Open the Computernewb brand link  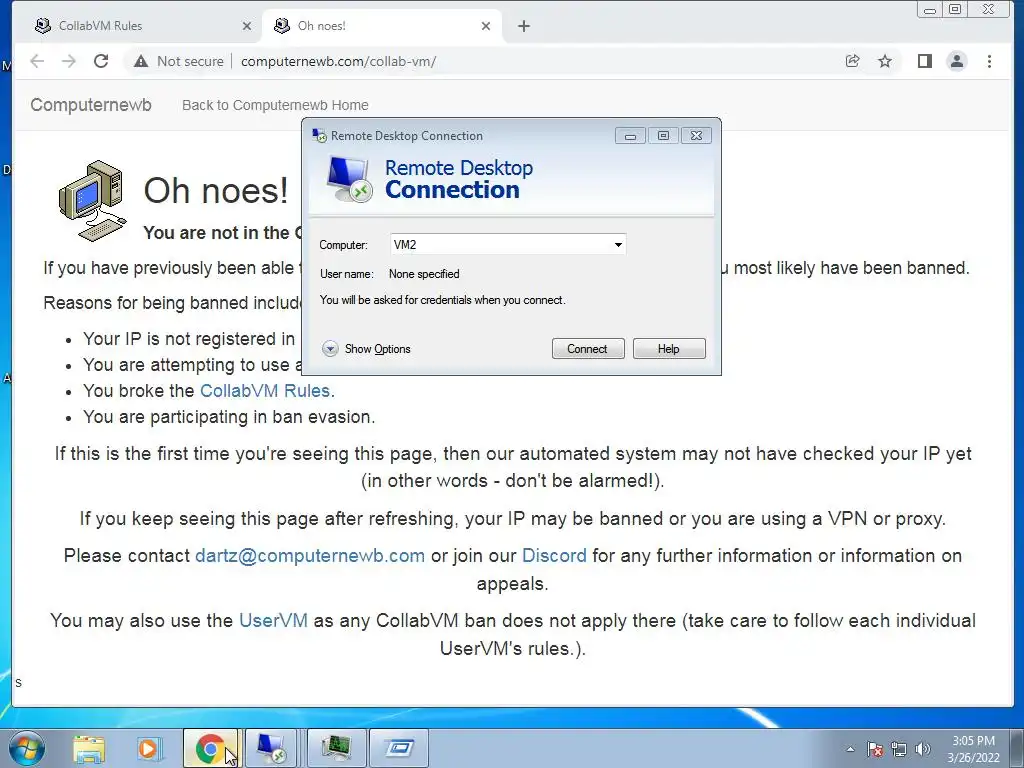click(x=91, y=105)
